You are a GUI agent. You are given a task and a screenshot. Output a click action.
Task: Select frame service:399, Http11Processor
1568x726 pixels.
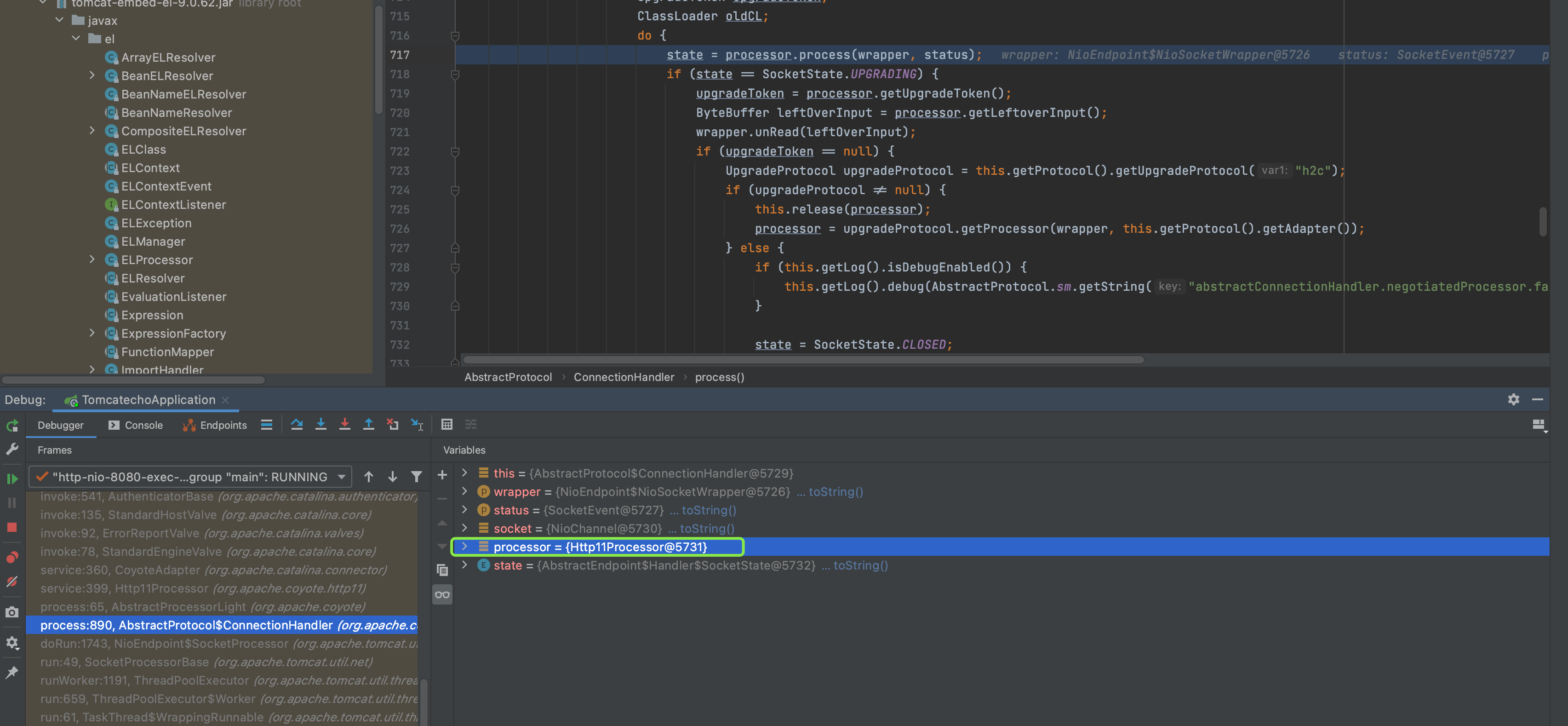click(x=222, y=588)
